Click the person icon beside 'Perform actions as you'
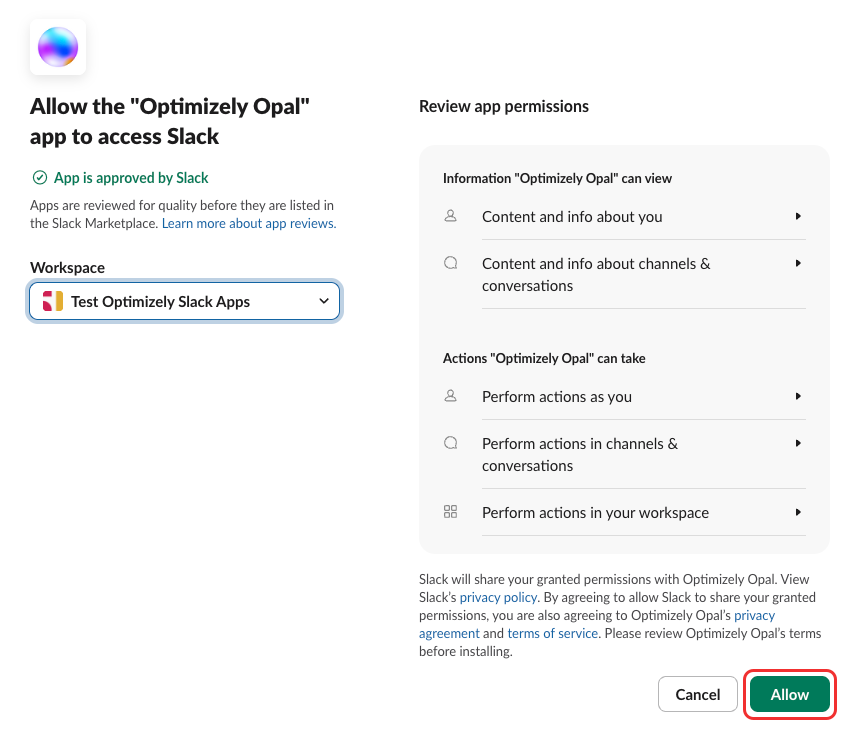Image resolution: width=852 pixels, height=737 pixels. click(x=450, y=396)
